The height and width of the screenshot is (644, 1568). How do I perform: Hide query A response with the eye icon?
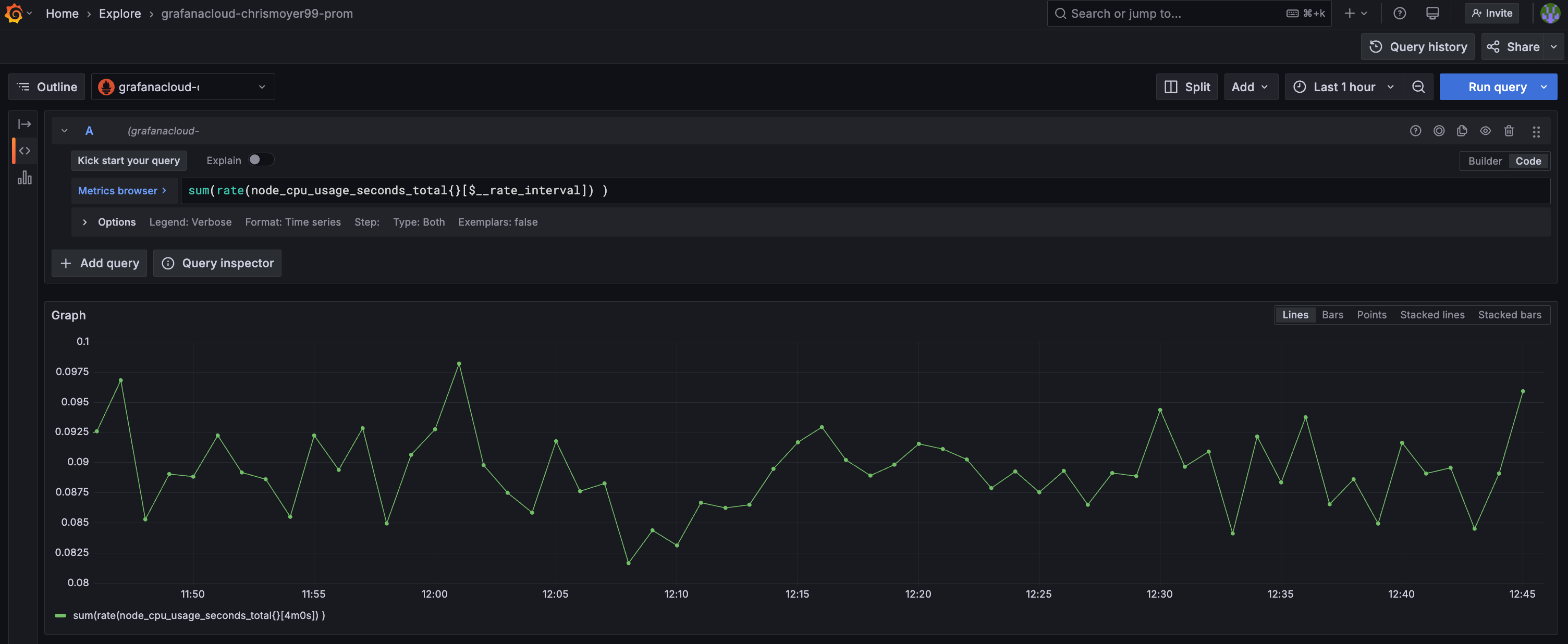pyautogui.click(x=1485, y=130)
